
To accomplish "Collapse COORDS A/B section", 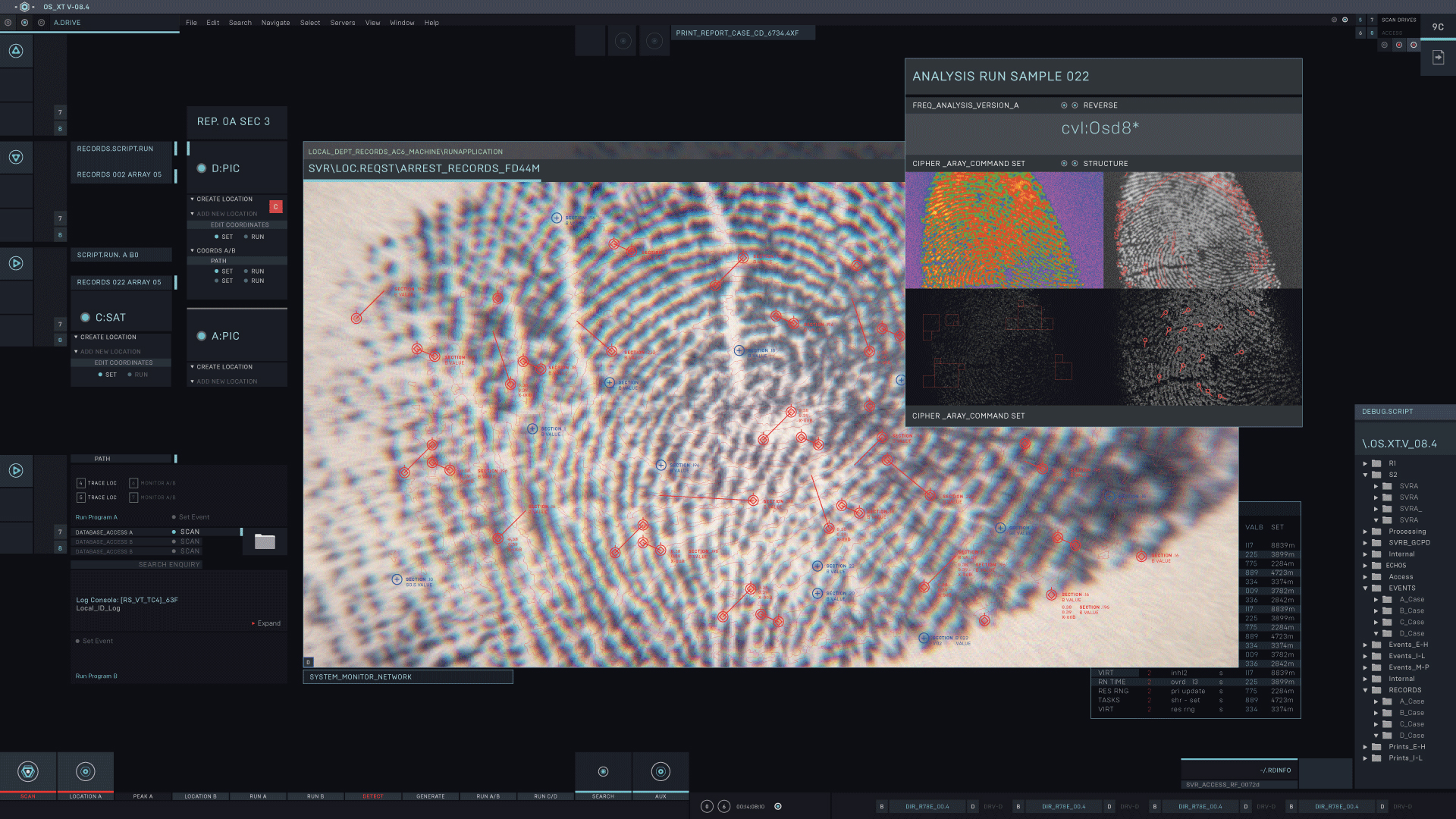I will click(193, 250).
